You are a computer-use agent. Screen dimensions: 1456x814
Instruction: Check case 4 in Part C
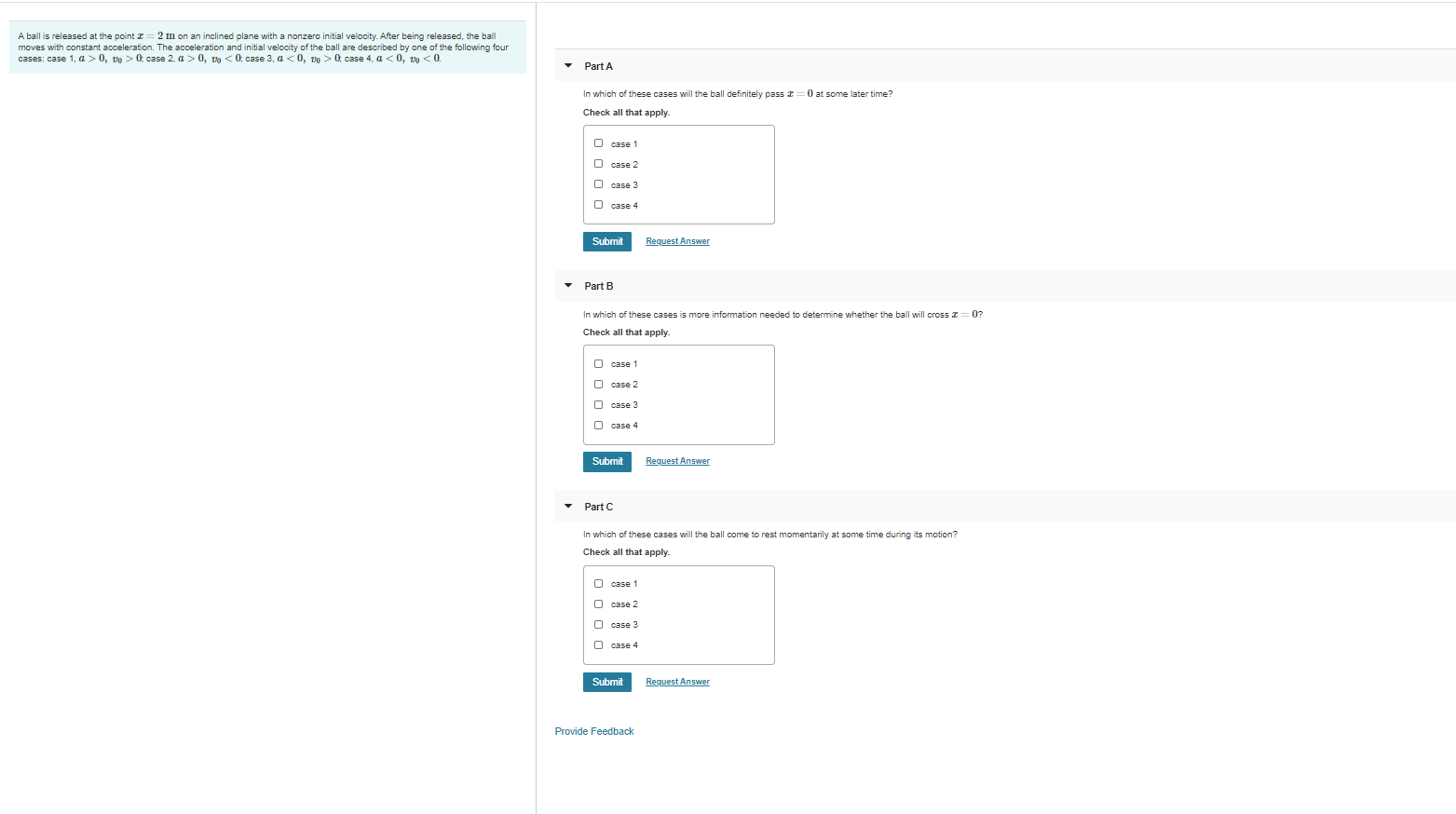[598, 644]
